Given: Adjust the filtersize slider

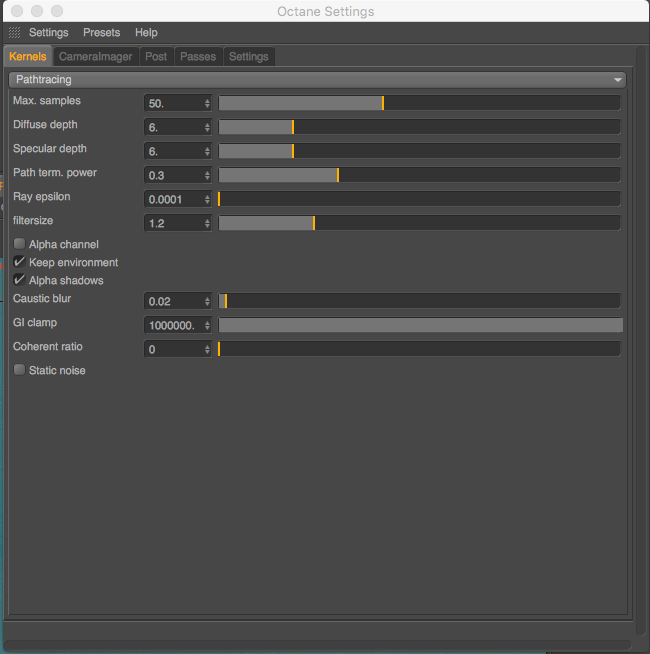Looking at the screenshot, I should (x=419, y=223).
